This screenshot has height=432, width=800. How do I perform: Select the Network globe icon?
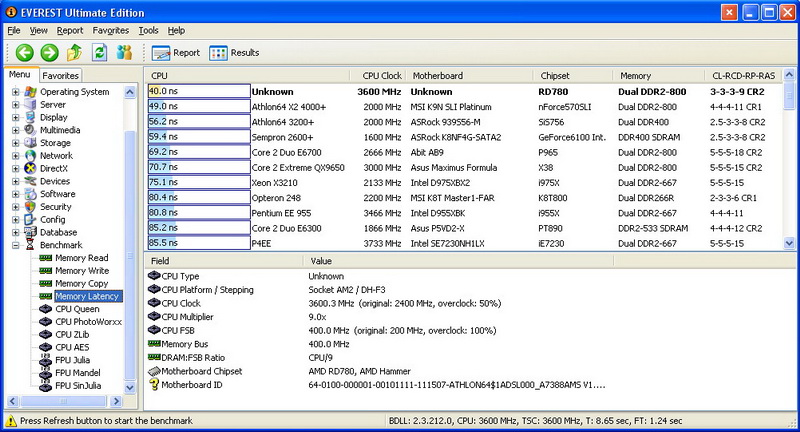[x=31, y=156]
